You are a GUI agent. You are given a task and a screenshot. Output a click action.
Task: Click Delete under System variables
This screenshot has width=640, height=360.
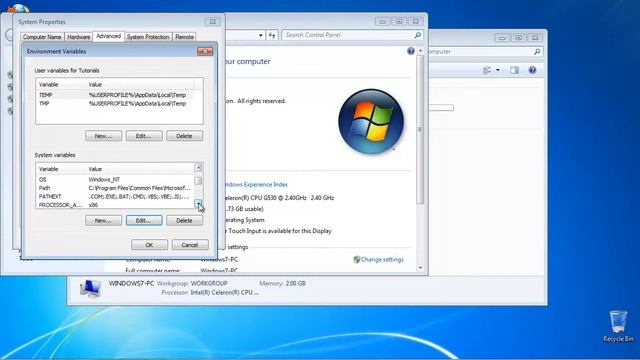pyautogui.click(x=184, y=220)
